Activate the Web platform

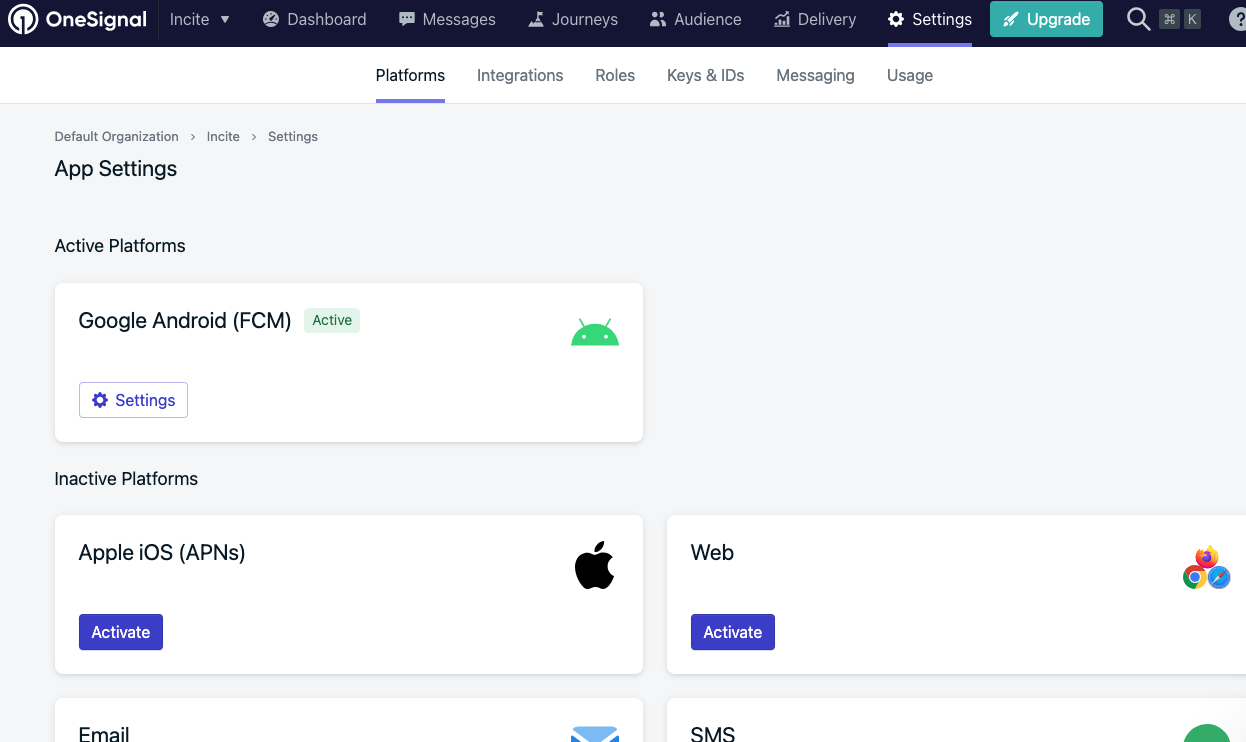733,632
